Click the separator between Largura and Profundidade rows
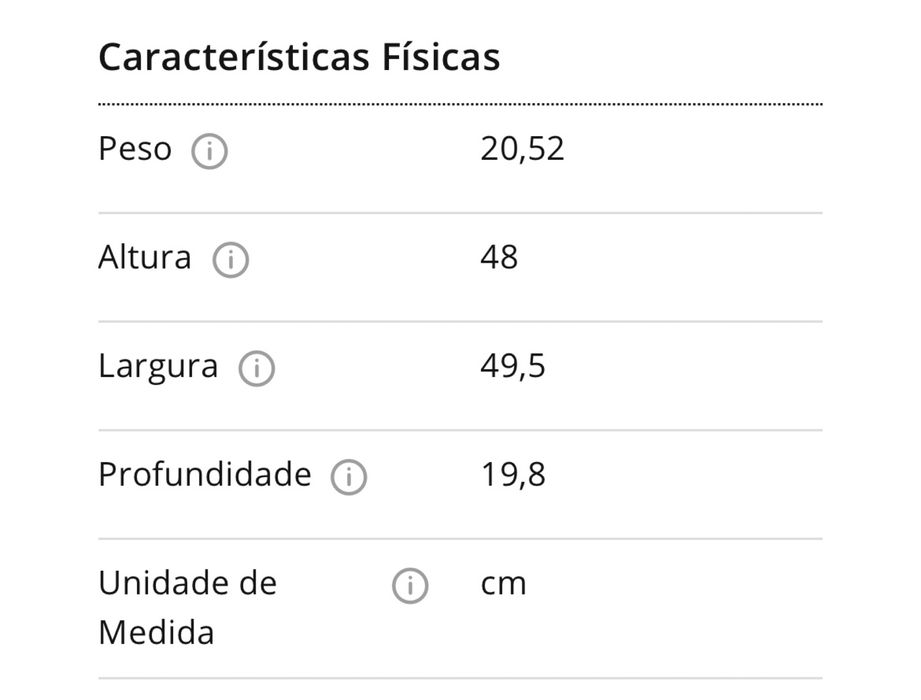 [x=460, y=430]
